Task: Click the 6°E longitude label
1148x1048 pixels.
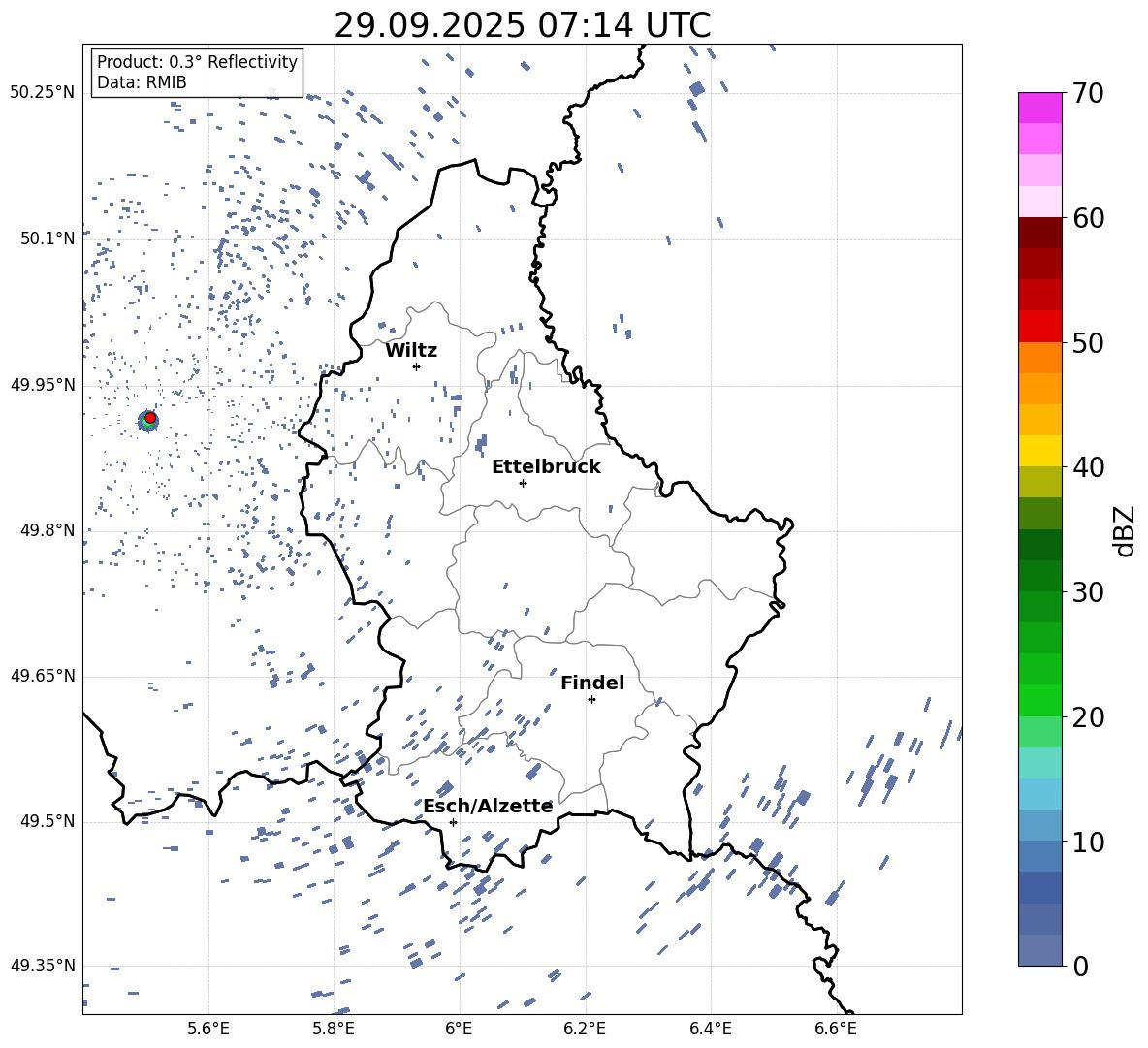Action: pos(459,1030)
